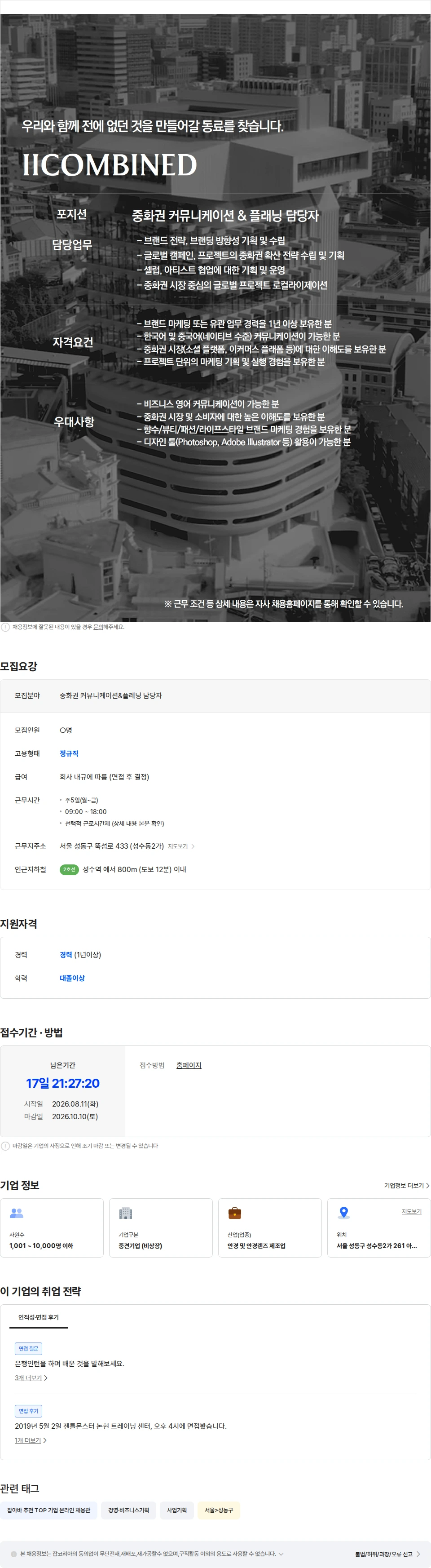
Task: Select the 정규직 employment type text
Action: (69, 753)
